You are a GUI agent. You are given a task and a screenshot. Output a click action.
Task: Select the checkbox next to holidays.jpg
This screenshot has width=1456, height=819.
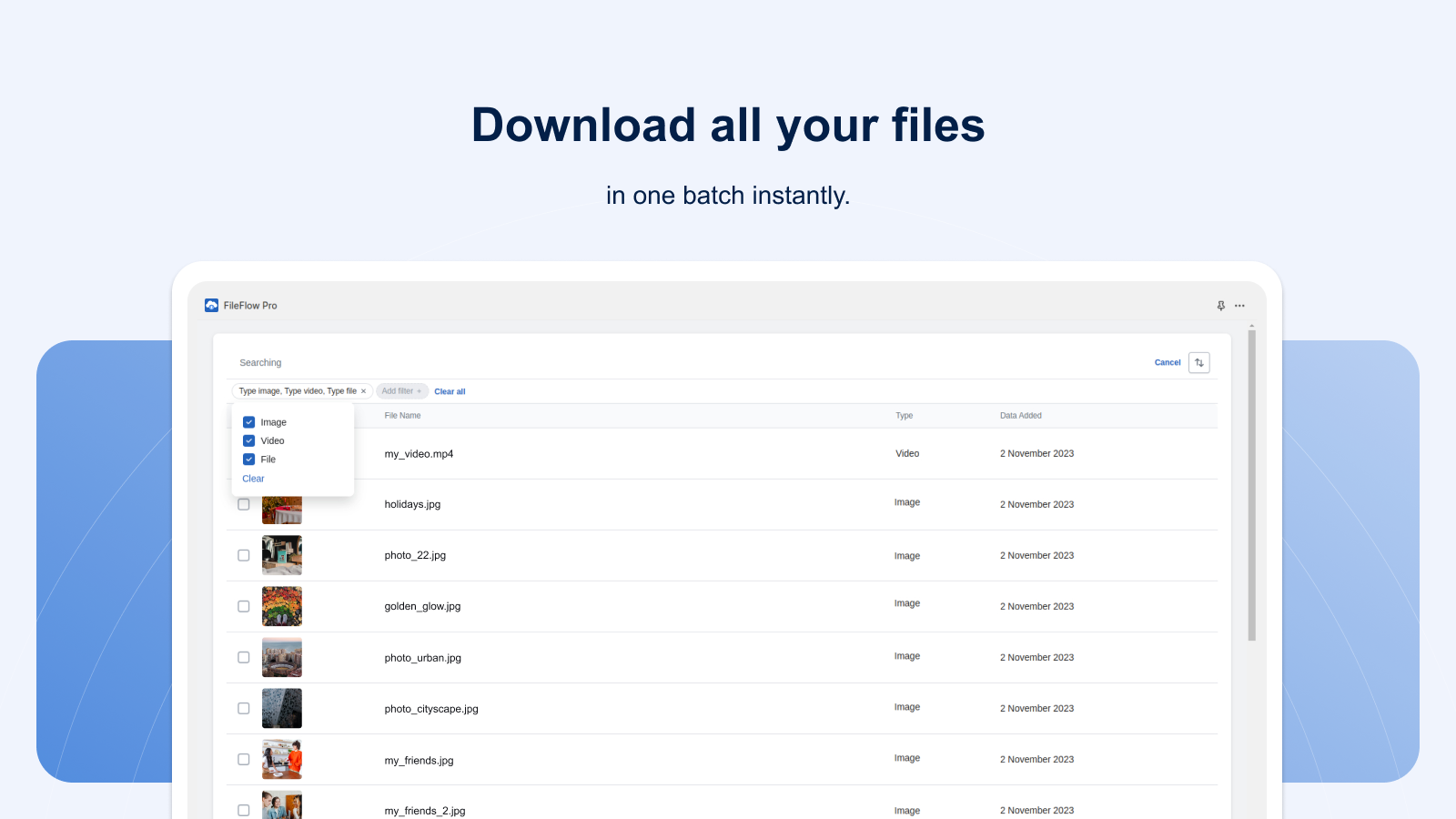tap(243, 504)
